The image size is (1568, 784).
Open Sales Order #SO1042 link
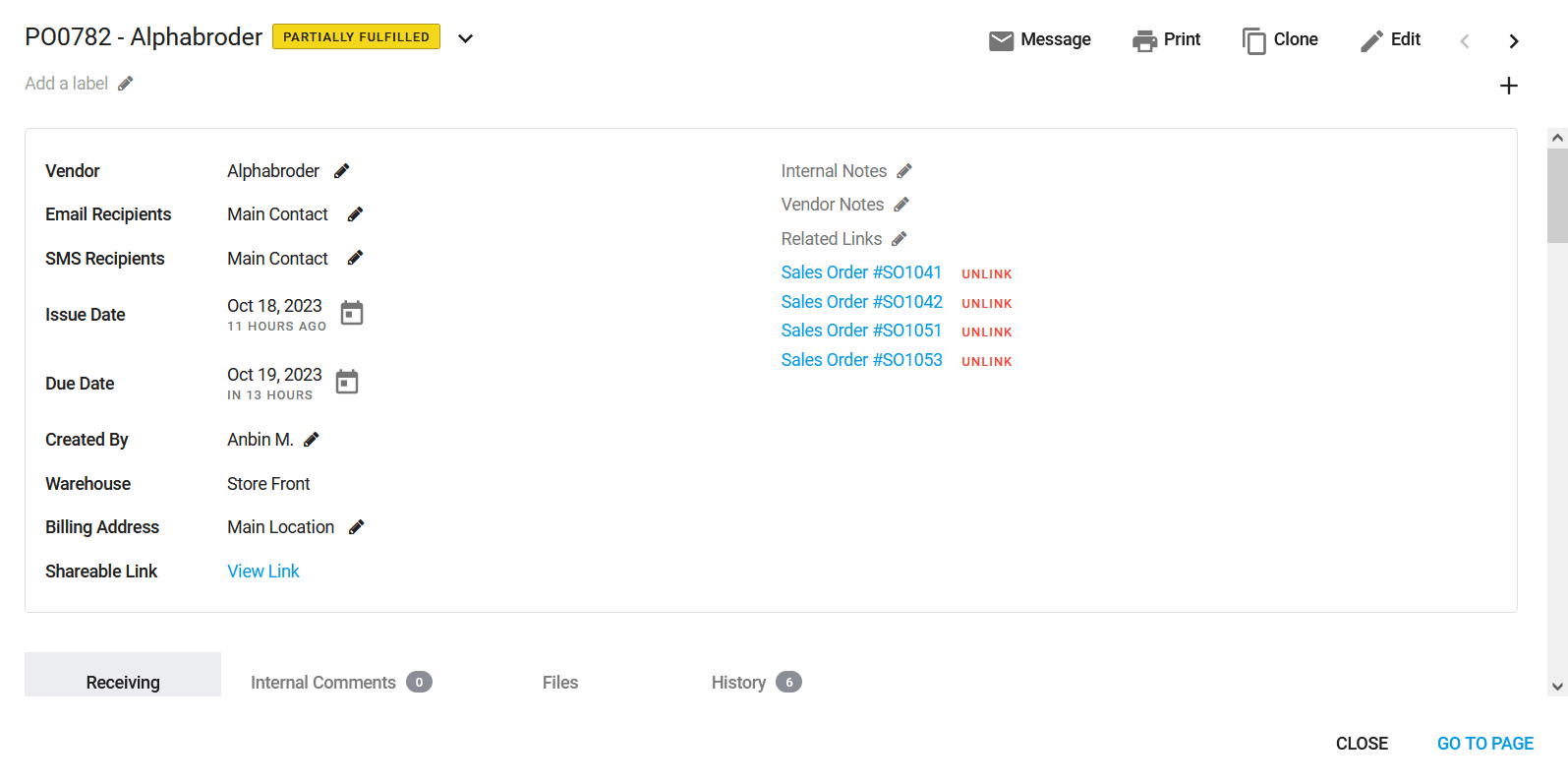pyautogui.click(x=861, y=302)
